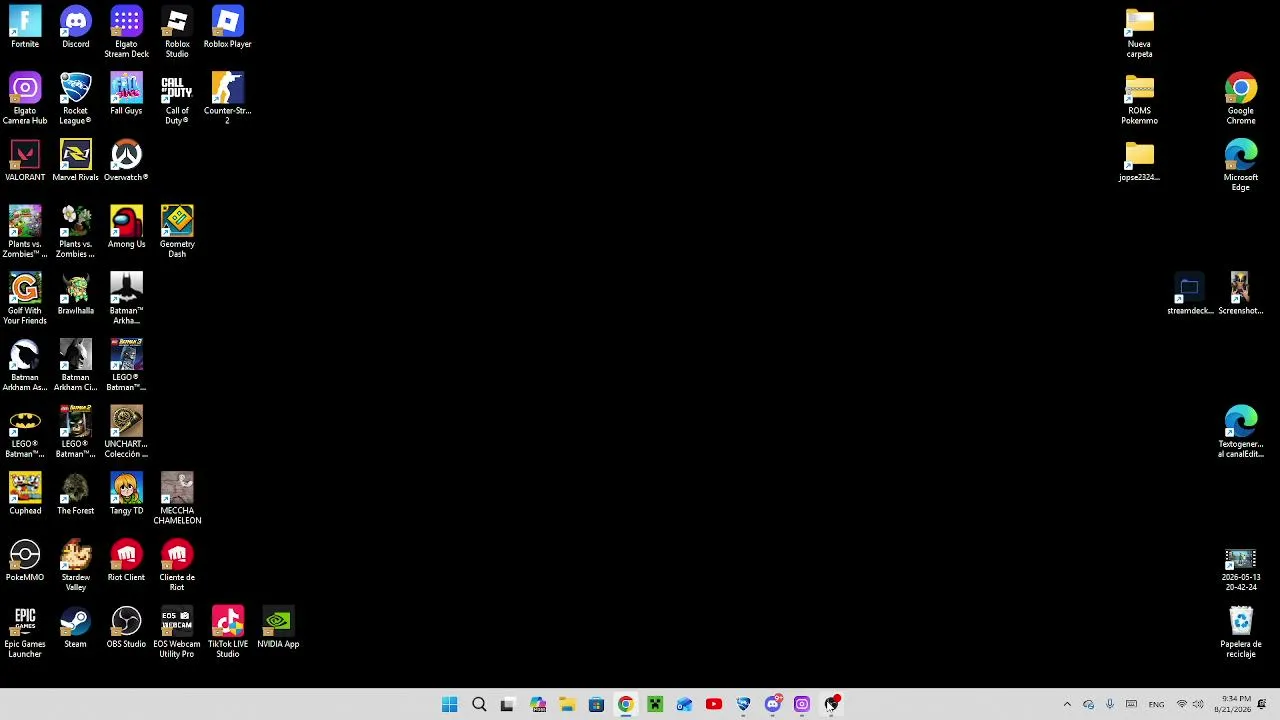Screen dimensions: 1280x720
Task: Select the Roblox Player desktop shortcut
Action: (x=227, y=27)
